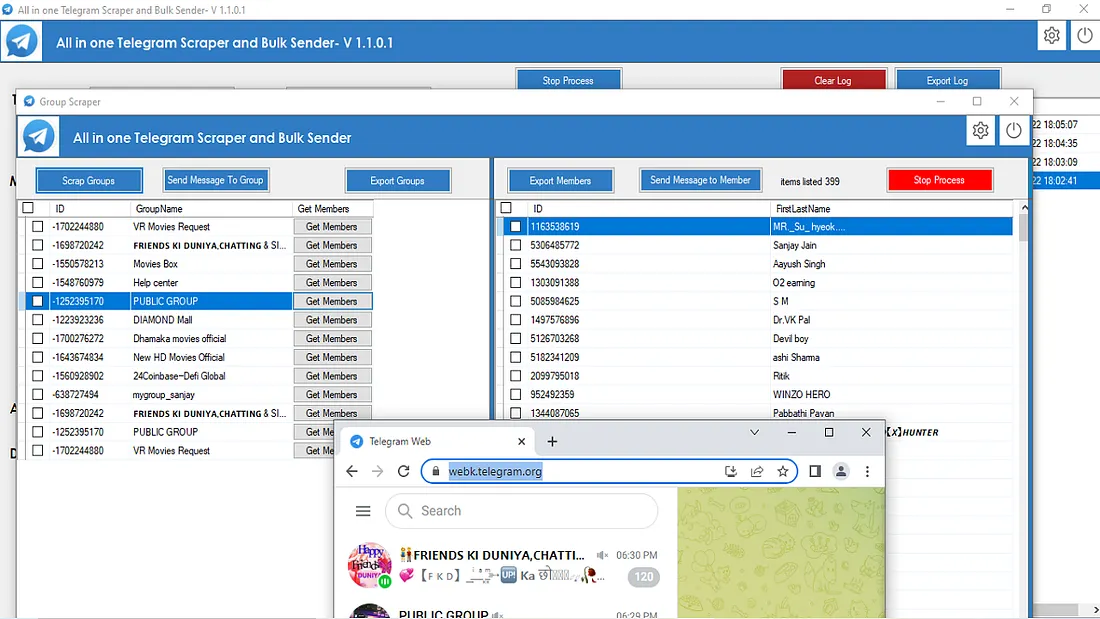This screenshot has height=619, width=1100.
Task: Check box for DIAMOND Mall group
Action: pyautogui.click(x=38, y=320)
